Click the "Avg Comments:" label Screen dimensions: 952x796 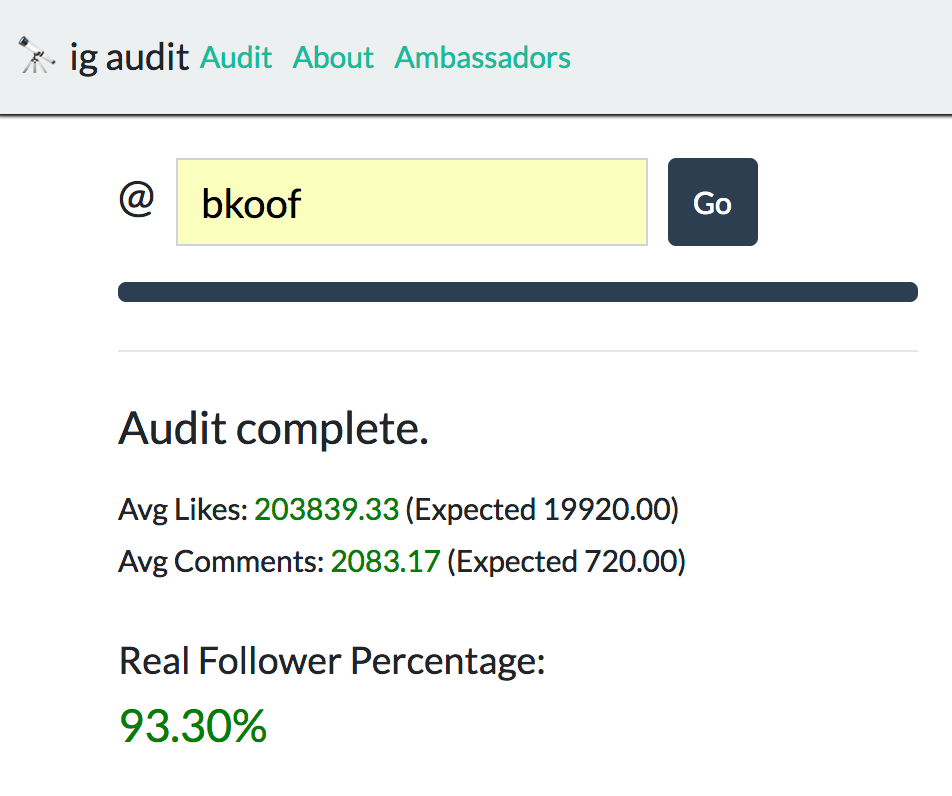[x=221, y=562]
